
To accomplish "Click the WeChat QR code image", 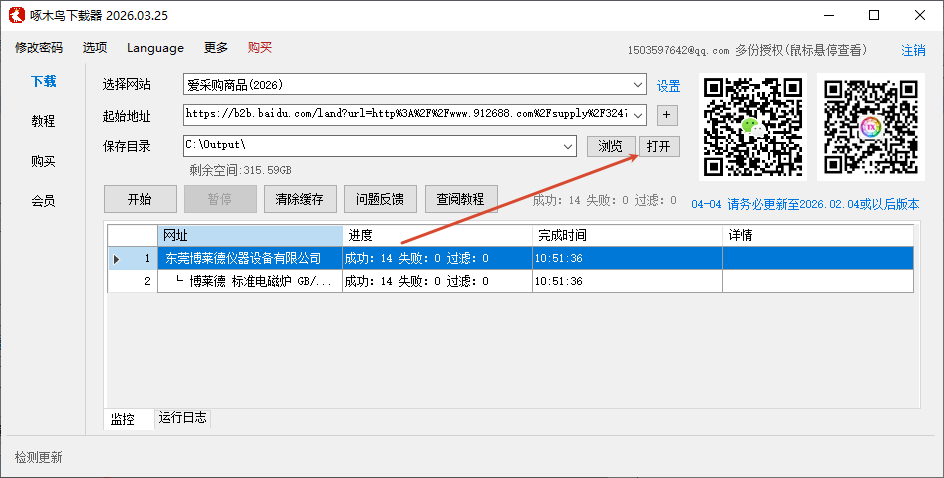I will coord(754,127).
